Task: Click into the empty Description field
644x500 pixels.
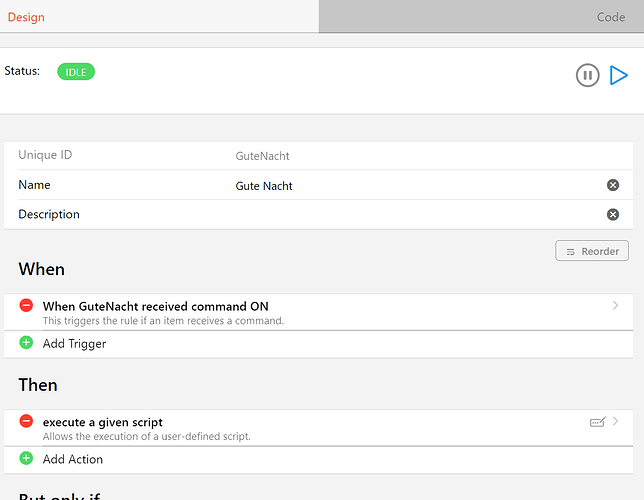Action: coord(400,214)
